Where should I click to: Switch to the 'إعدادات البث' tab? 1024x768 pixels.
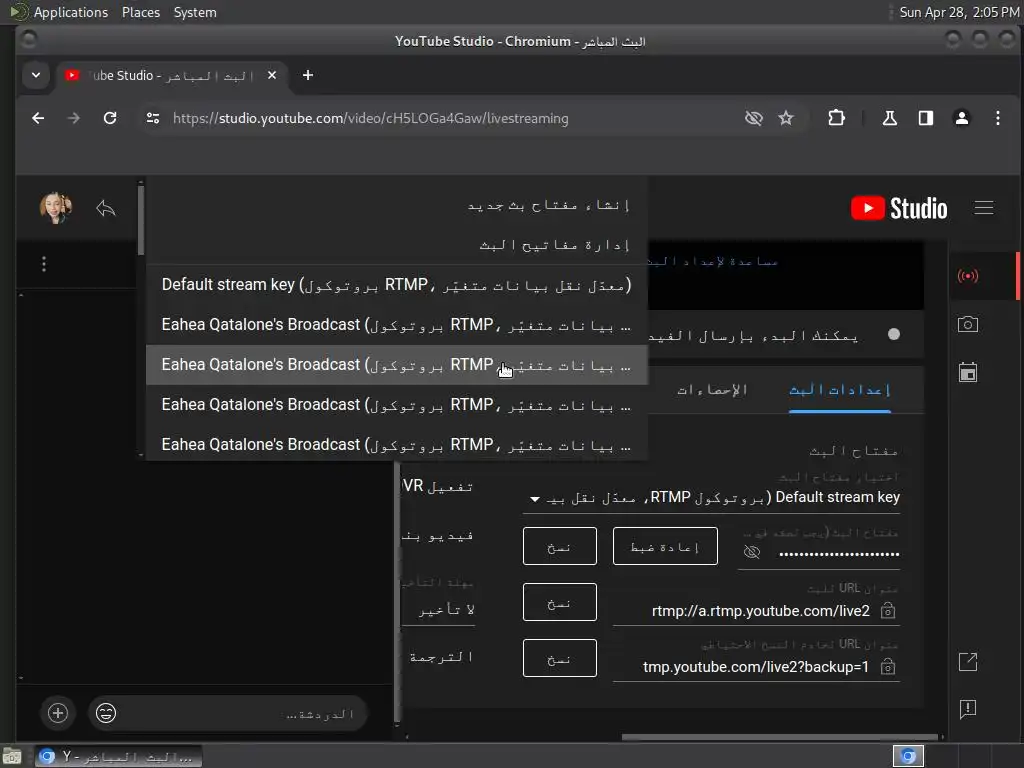coord(840,390)
